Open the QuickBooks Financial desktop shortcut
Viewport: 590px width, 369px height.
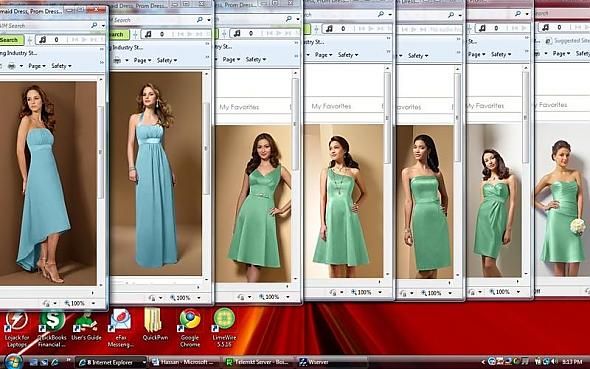coord(52,327)
